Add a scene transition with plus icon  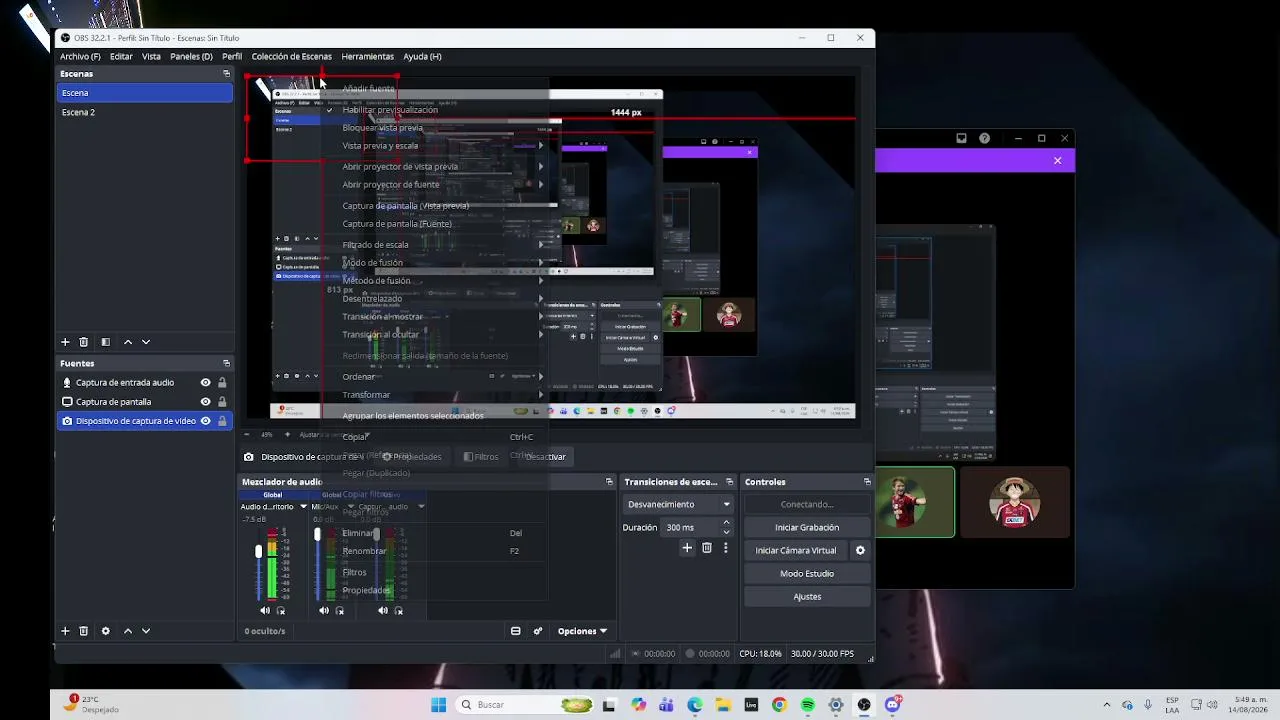[687, 548]
